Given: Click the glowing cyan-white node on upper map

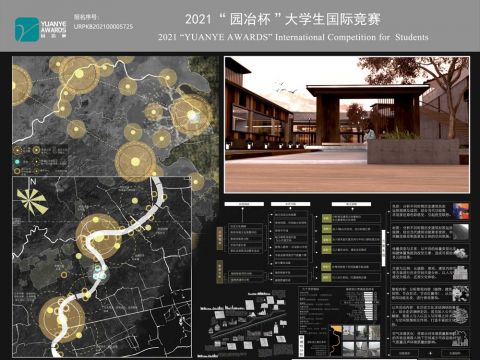Looking at the screenshot, I should tap(192, 115).
